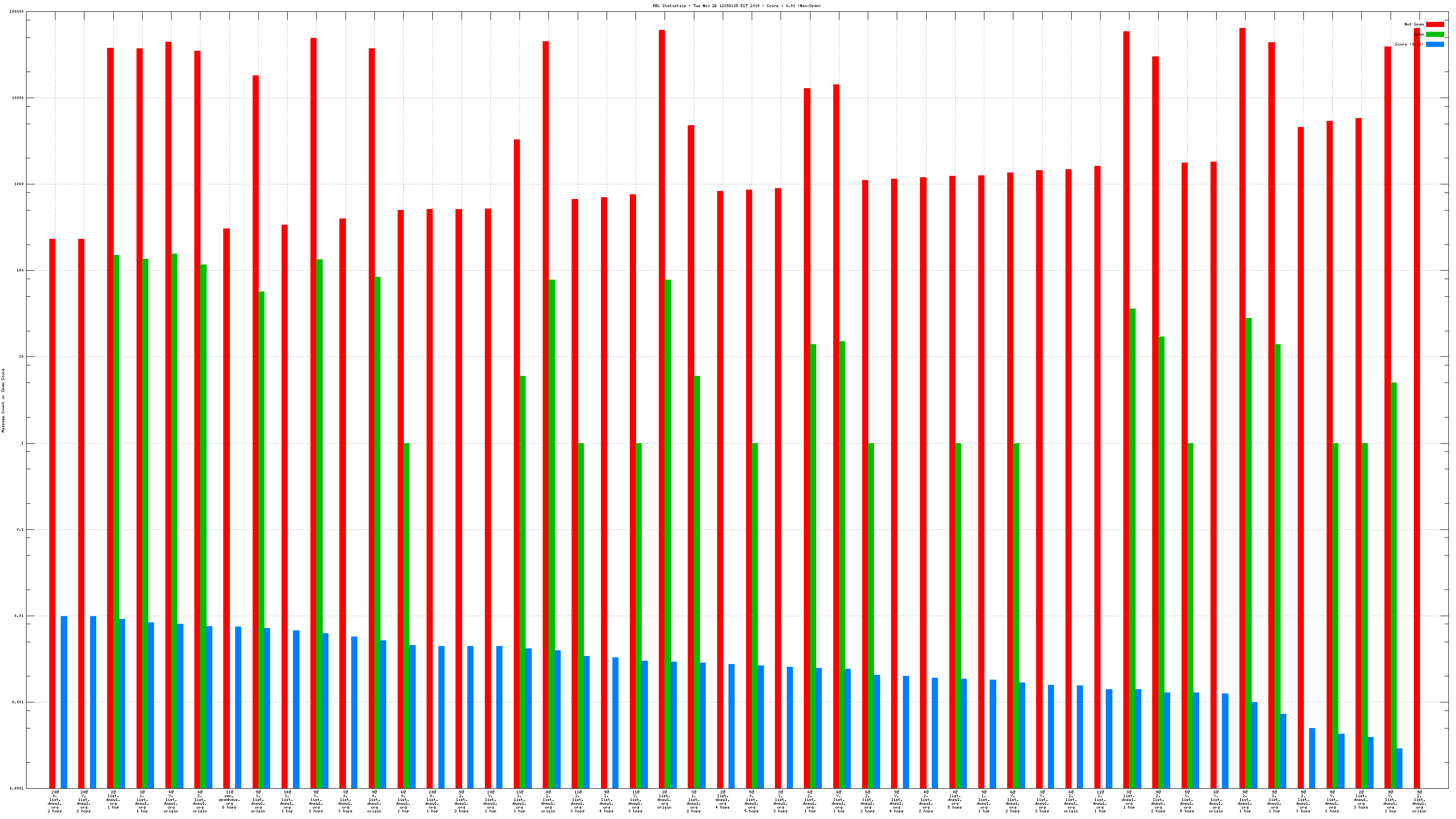Click the 0.0001 y-axis tick label

(x=17, y=788)
